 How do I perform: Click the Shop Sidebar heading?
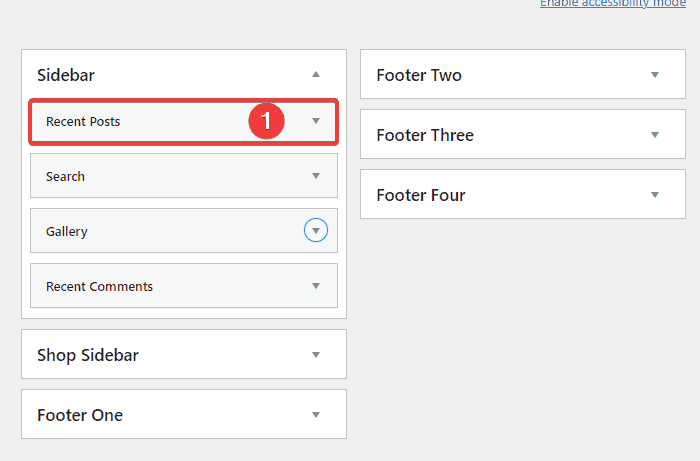88,355
